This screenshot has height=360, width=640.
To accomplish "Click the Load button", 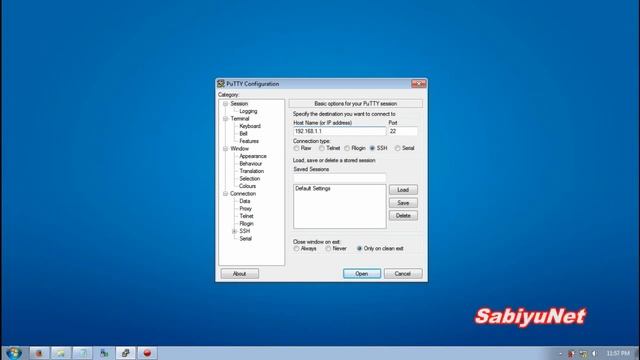I will tap(403, 190).
